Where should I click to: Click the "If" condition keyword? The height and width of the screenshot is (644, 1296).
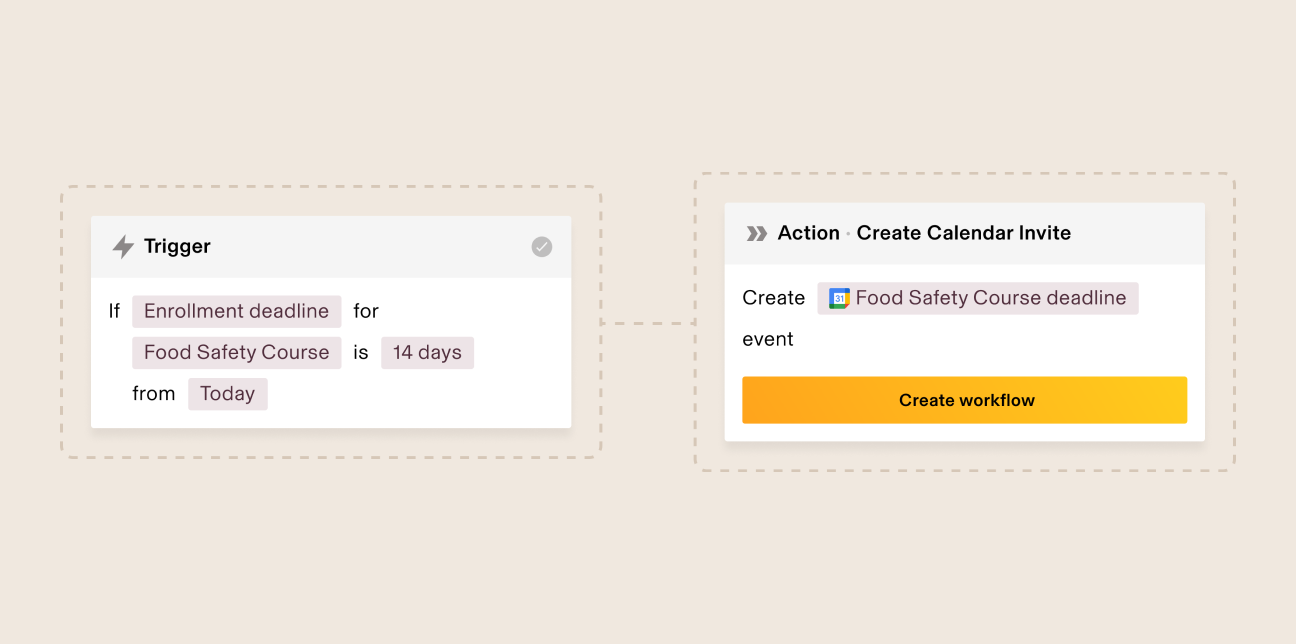point(114,311)
